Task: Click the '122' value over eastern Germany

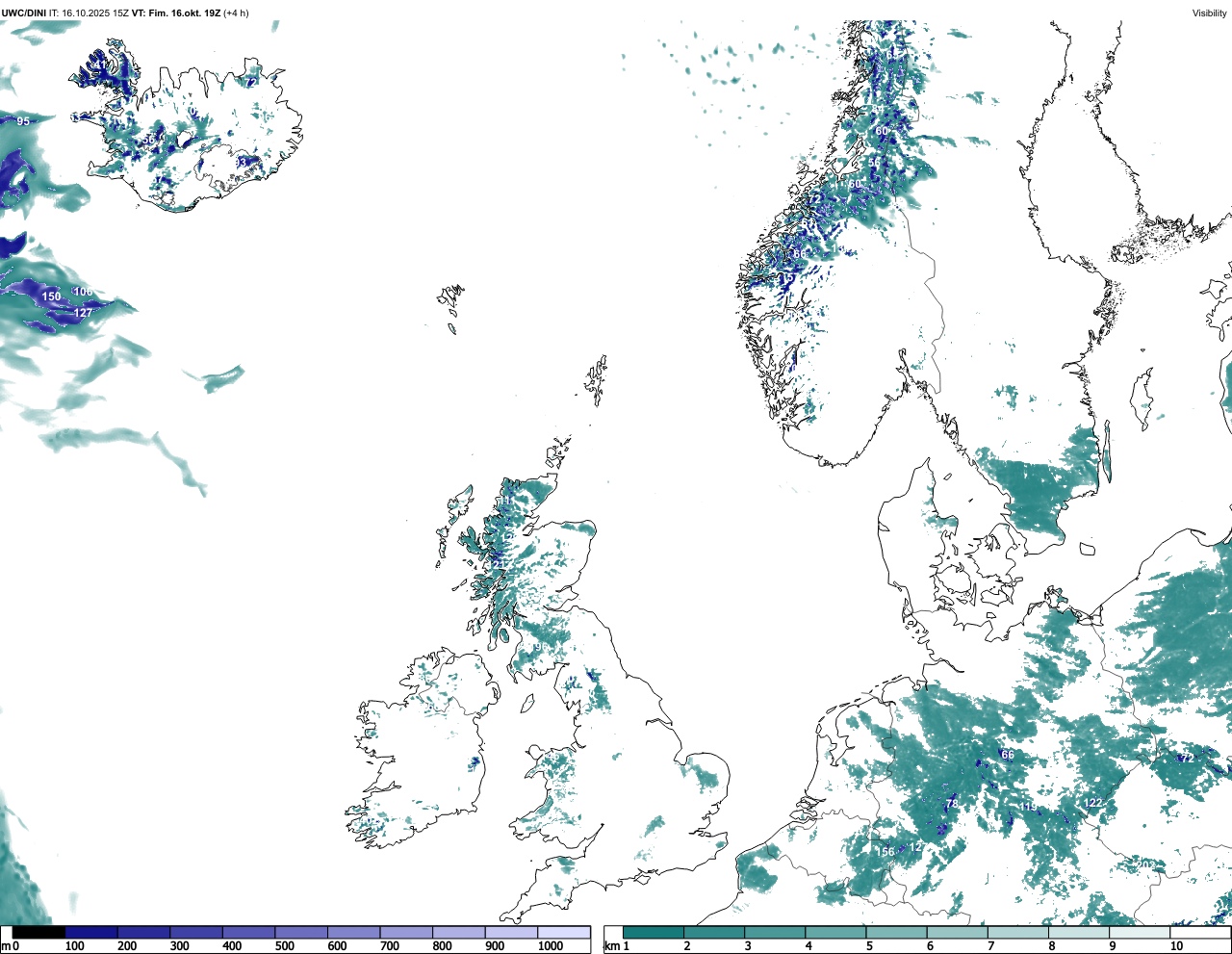Action: 1093,803
